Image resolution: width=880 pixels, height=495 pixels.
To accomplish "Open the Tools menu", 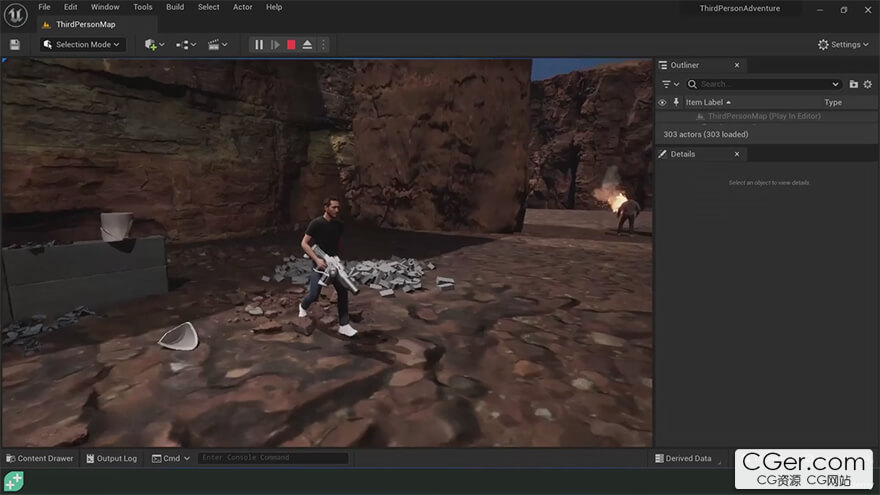I will click(143, 7).
